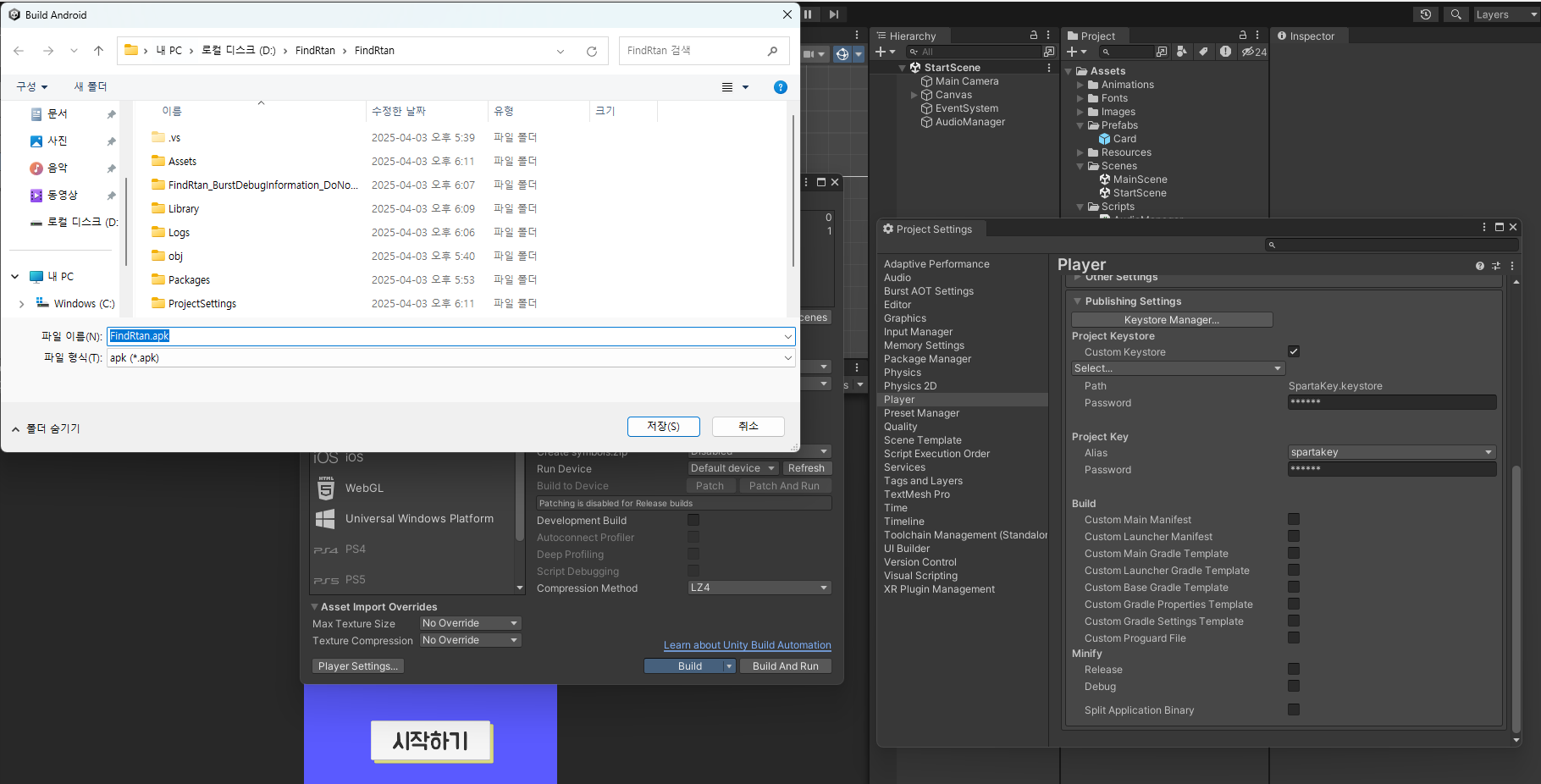Search by type in the Project panel
1541x784 pixels.
(1182, 52)
